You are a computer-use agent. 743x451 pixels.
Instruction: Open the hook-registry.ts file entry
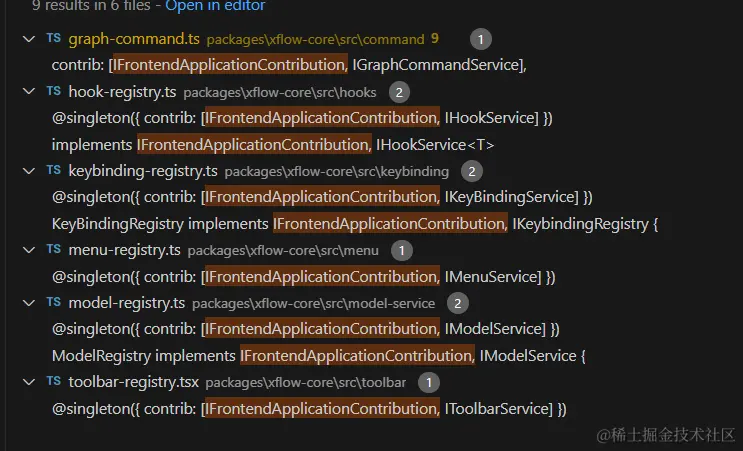point(122,91)
